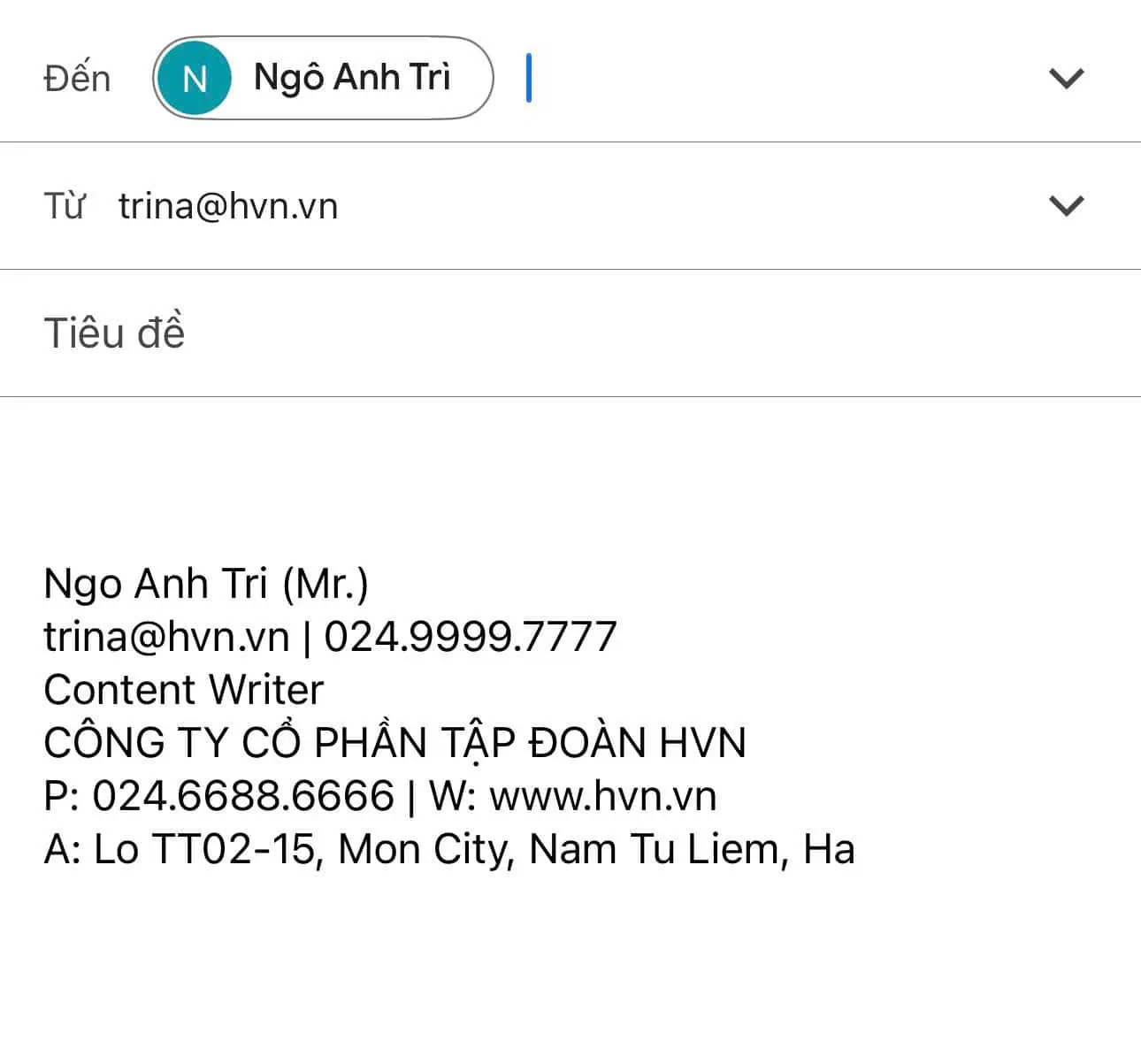Click the name Ngo Anh Tri in signature
The height and width of the screenshot is (1064, 1141).
tap(155, 584)
